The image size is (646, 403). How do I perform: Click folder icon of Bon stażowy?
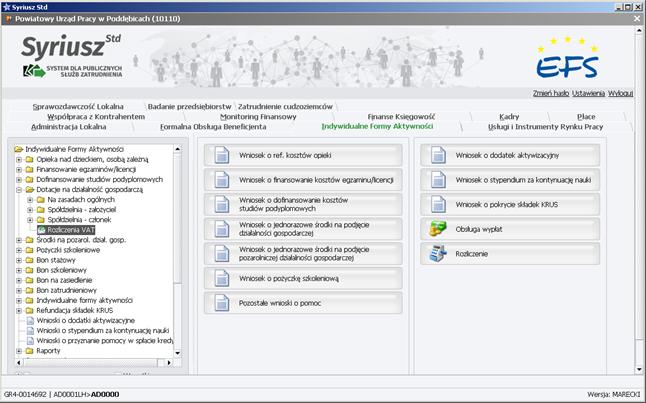29,260
